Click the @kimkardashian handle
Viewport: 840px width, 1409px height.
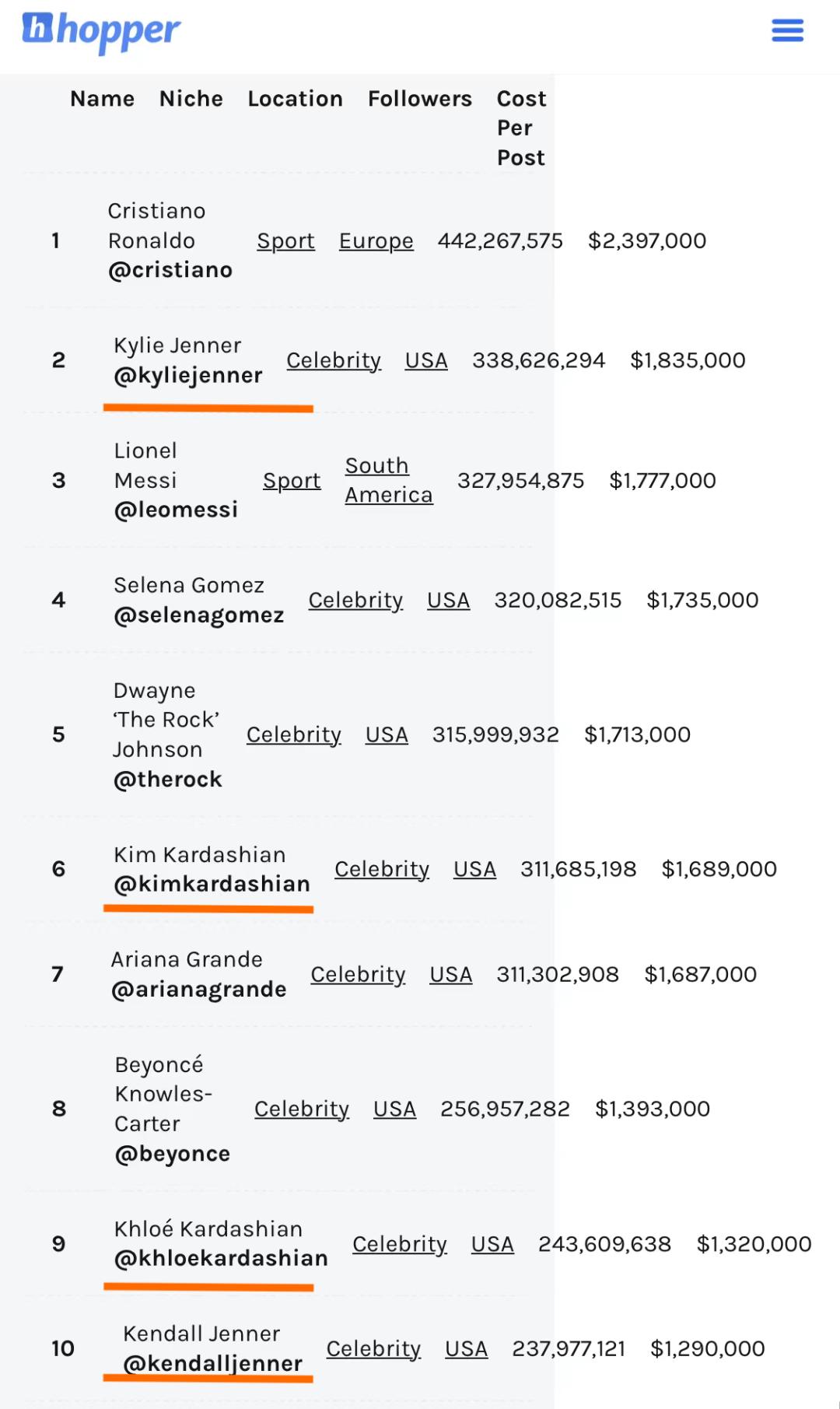pyautogui.click(x=212, y=885)
